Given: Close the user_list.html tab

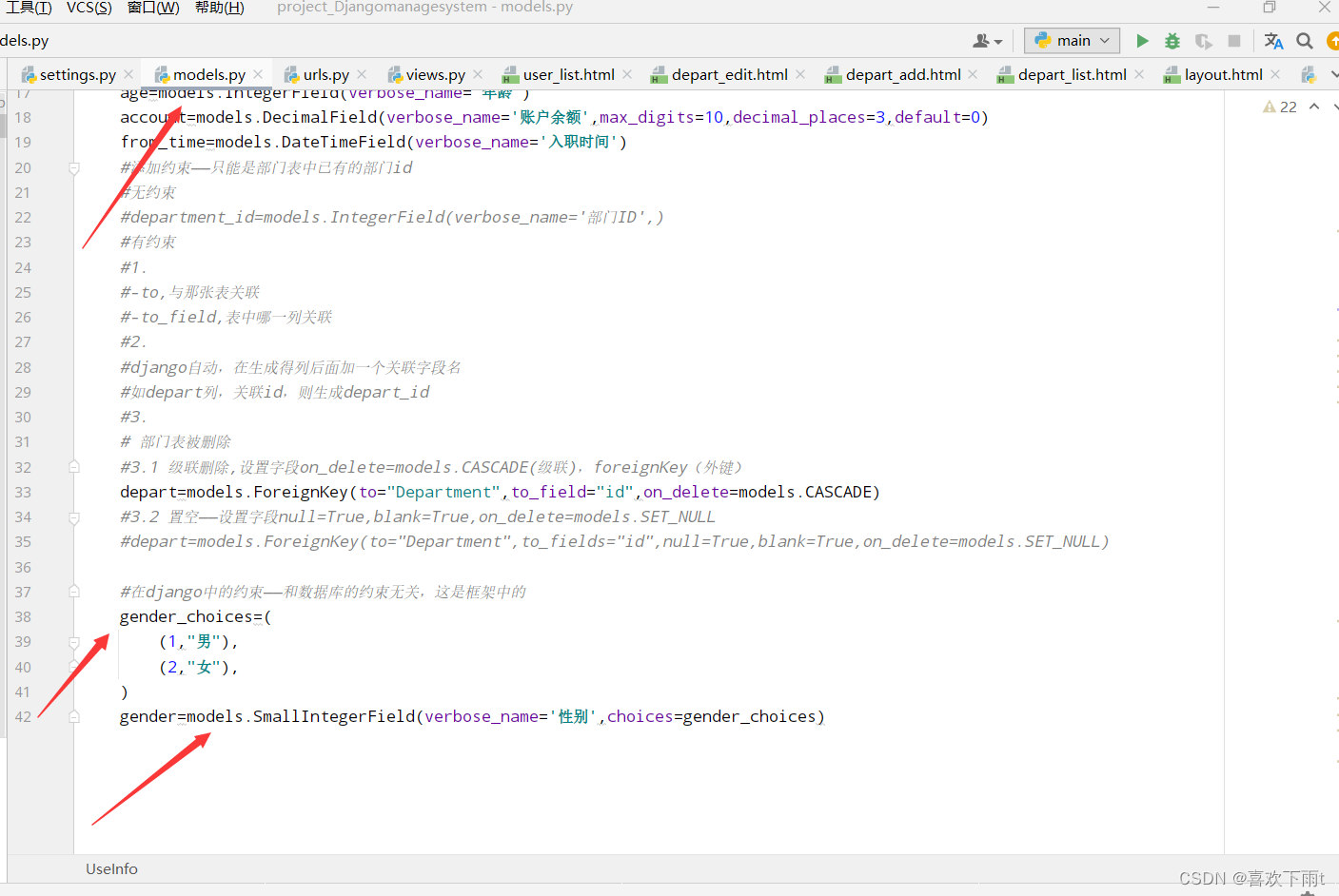Looking at the screenshot, I should tap(627, 74).
